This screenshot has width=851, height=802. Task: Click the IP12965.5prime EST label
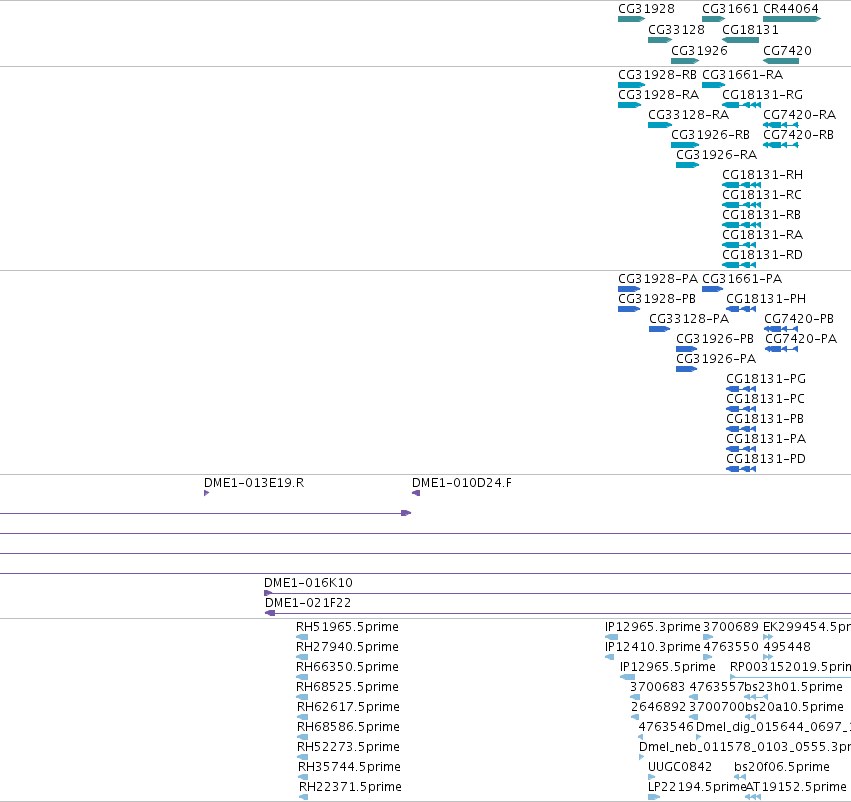pos(668,667)
